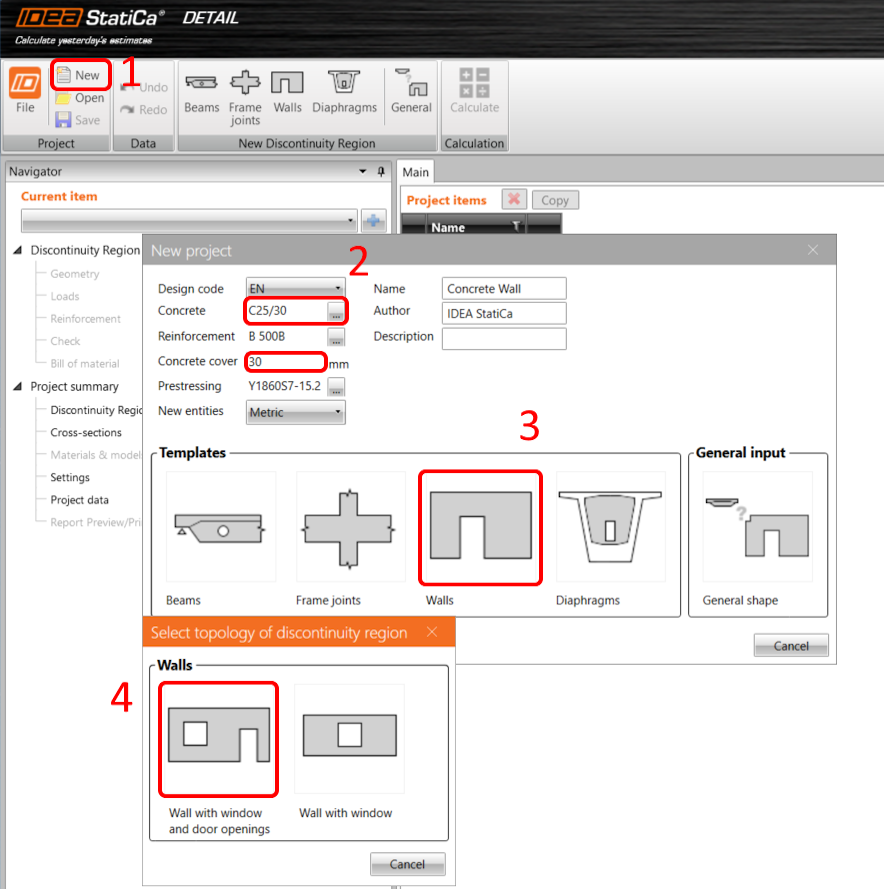Click the Concrete cover input field
Viewport: 884px width, 889px height.
[x=285, y=362]
